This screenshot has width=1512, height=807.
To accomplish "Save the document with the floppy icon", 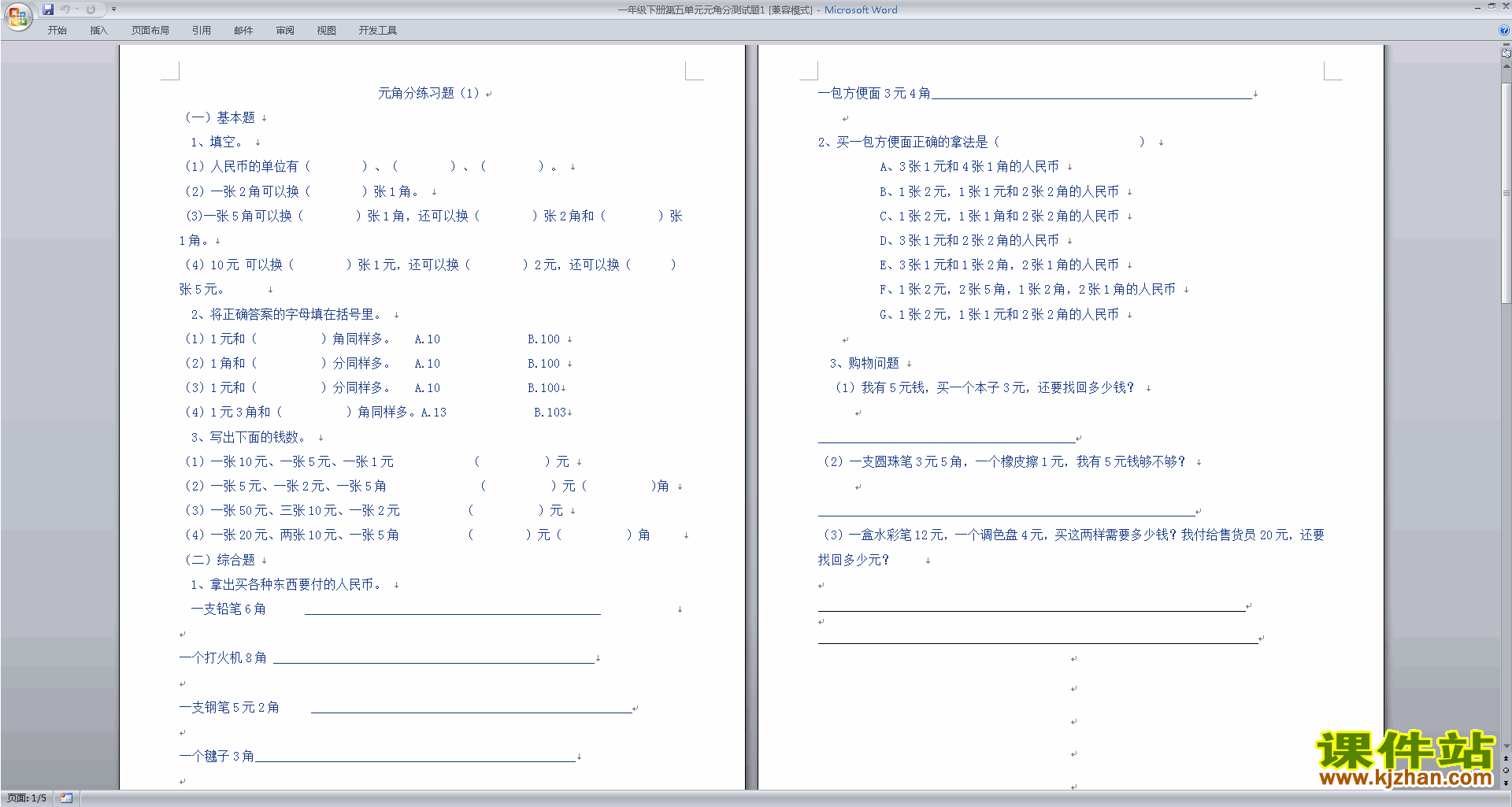I will (x=48, y=9).
